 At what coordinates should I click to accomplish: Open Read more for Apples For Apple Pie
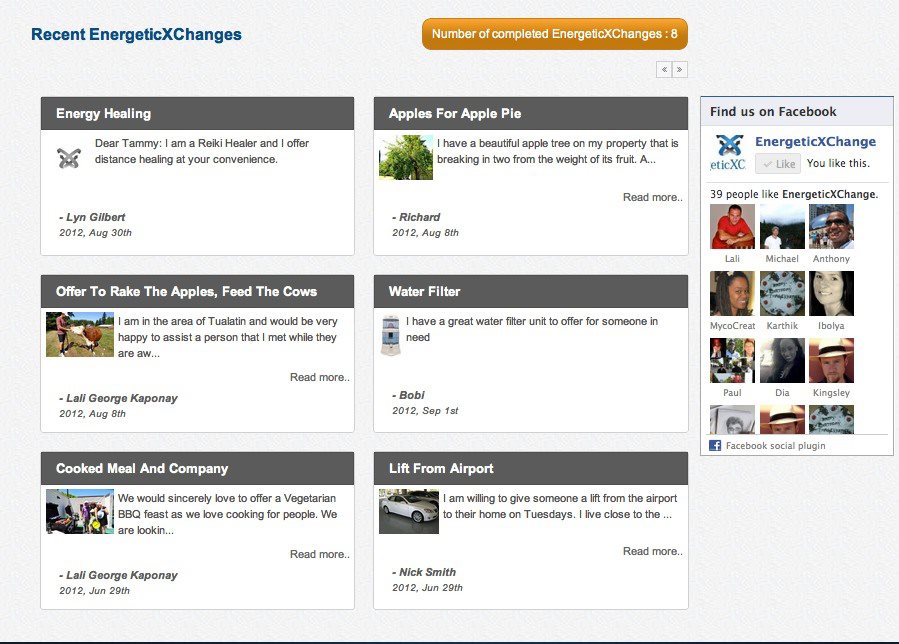[652, 197]
